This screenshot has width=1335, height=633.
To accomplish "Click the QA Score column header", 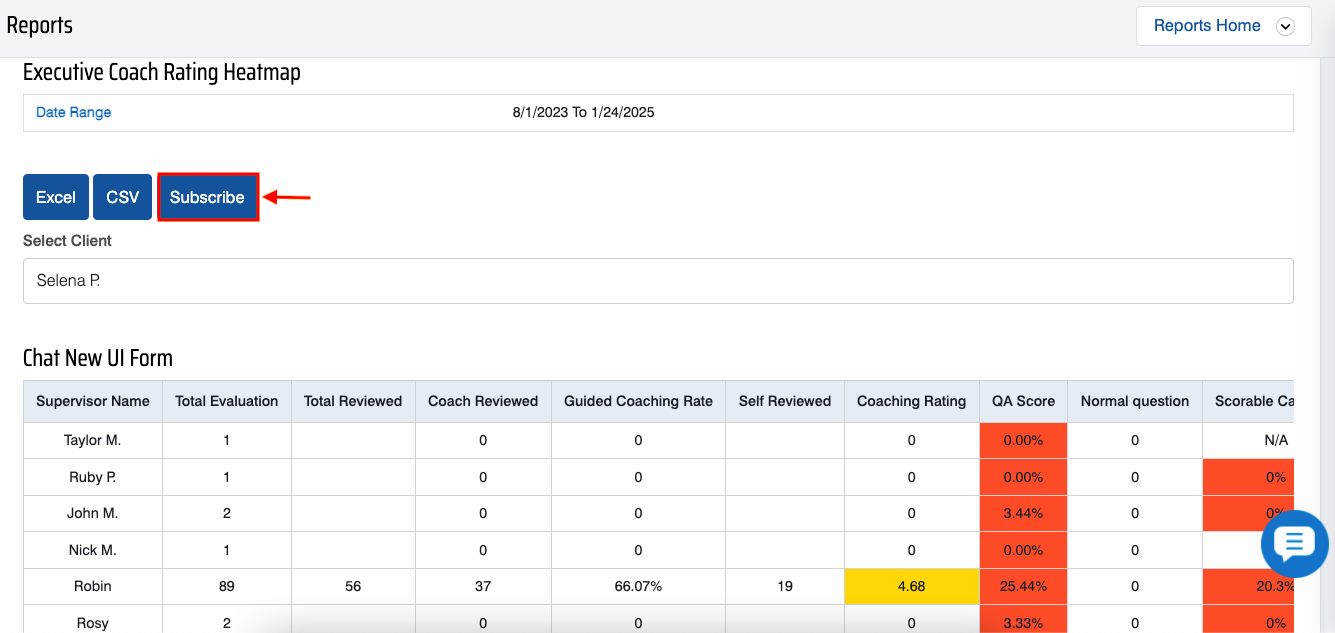I will 1023,401.
